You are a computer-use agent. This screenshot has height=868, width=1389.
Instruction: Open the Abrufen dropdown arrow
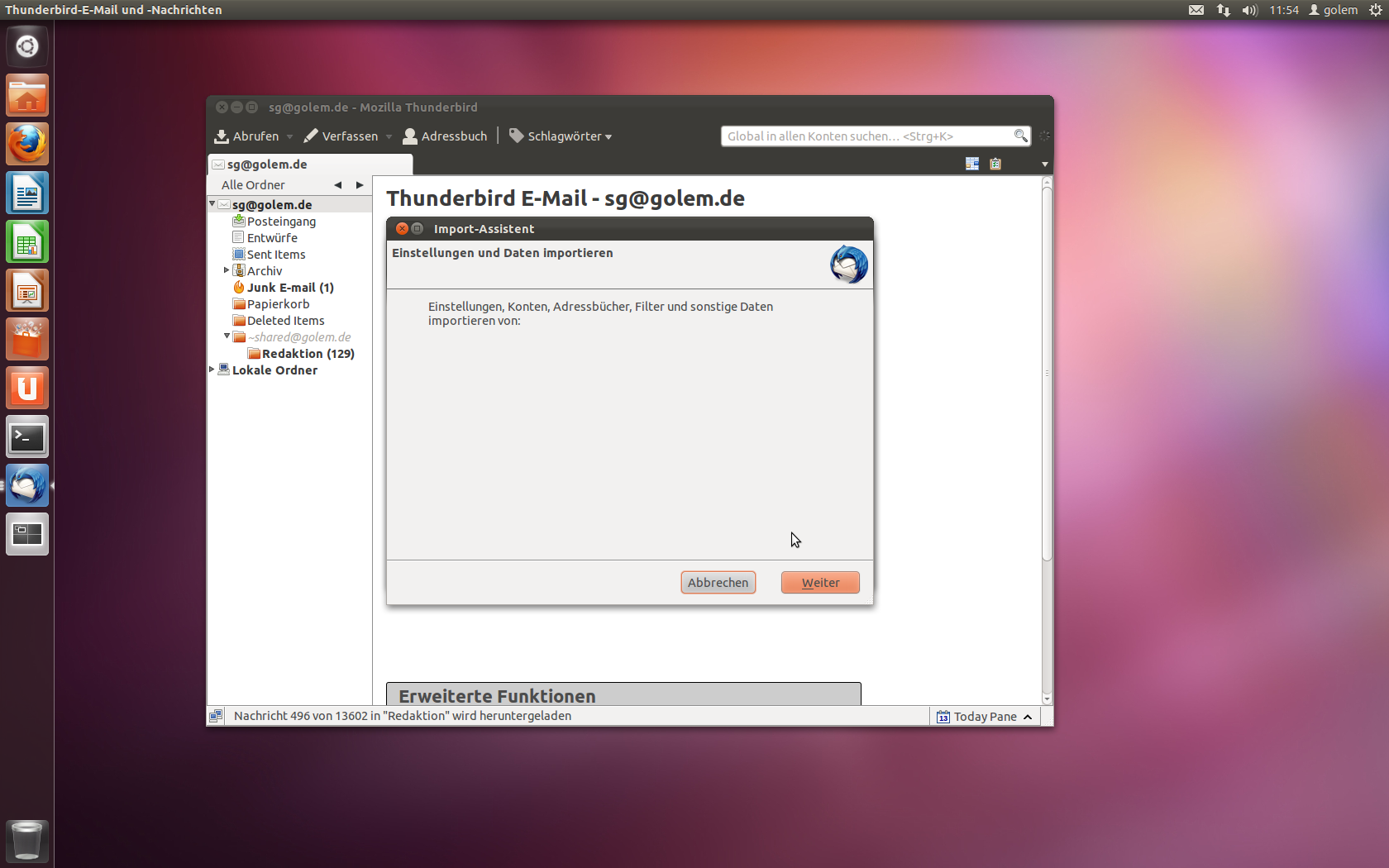pyautogui.click(x=289, y=136)
